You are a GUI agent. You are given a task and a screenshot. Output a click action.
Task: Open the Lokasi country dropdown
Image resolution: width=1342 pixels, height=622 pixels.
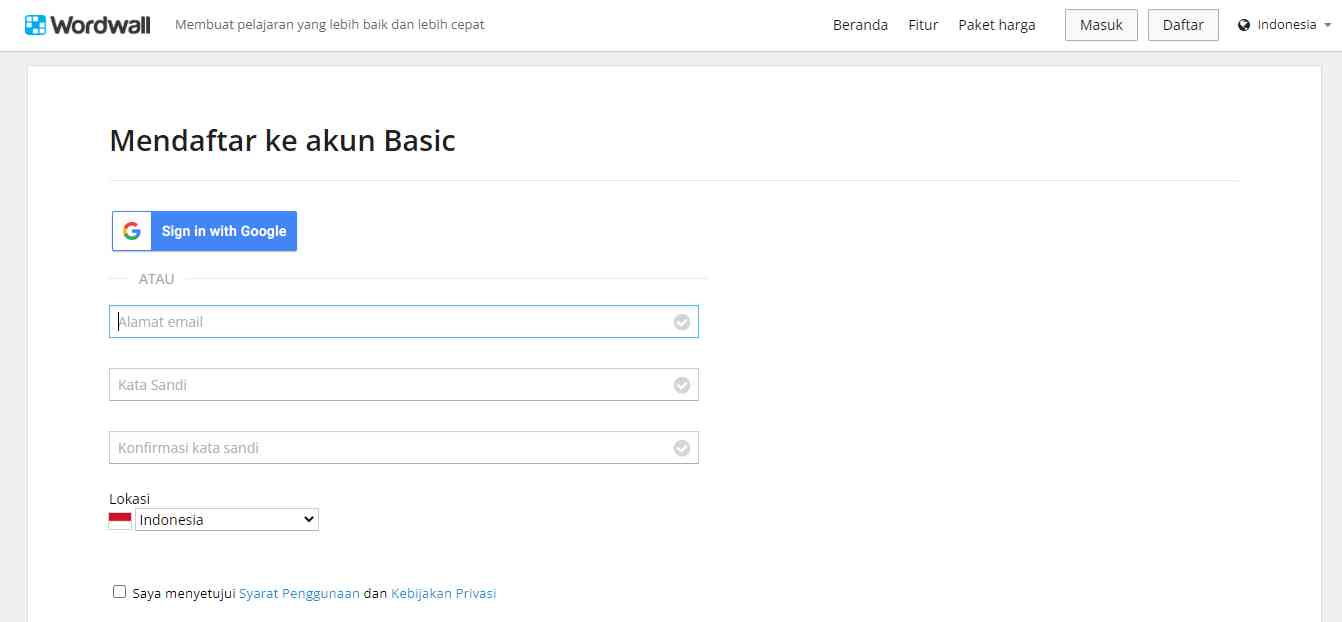(227, 520)
